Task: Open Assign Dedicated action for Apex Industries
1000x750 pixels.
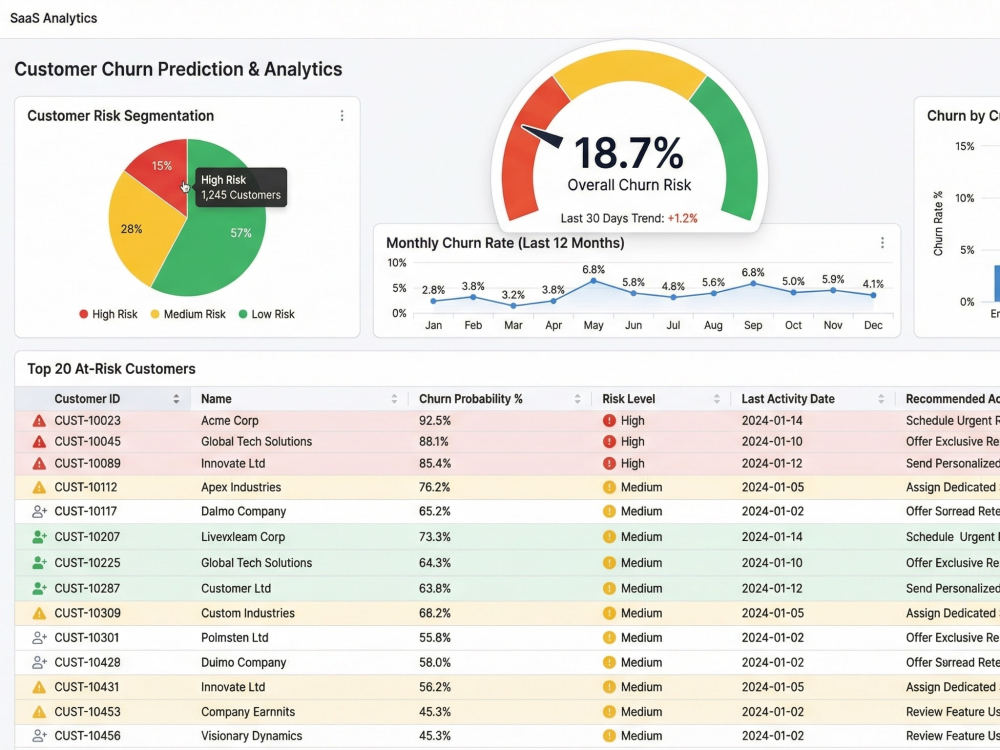Action: (952, 487)
